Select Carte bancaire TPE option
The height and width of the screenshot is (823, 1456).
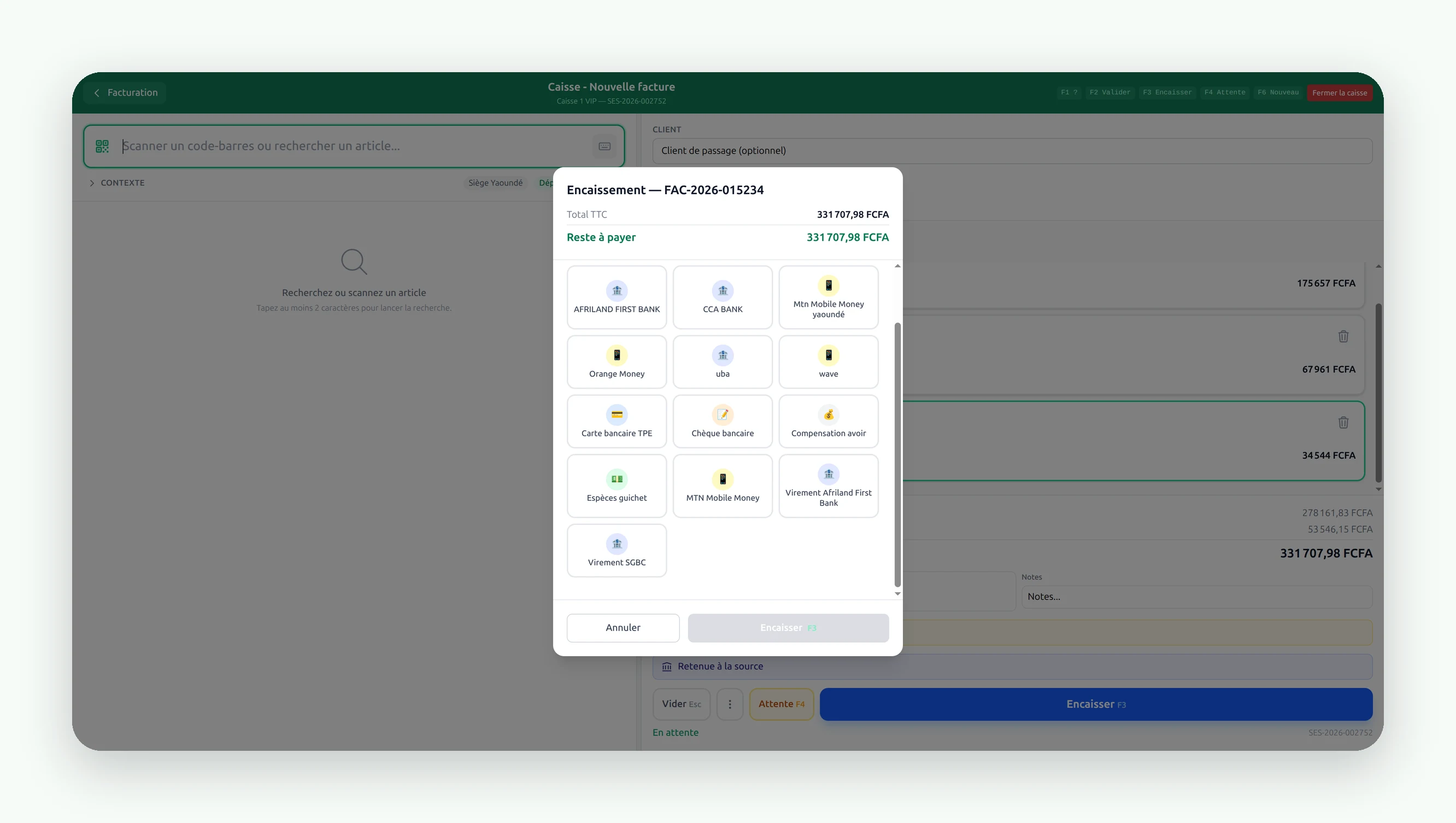617,422
